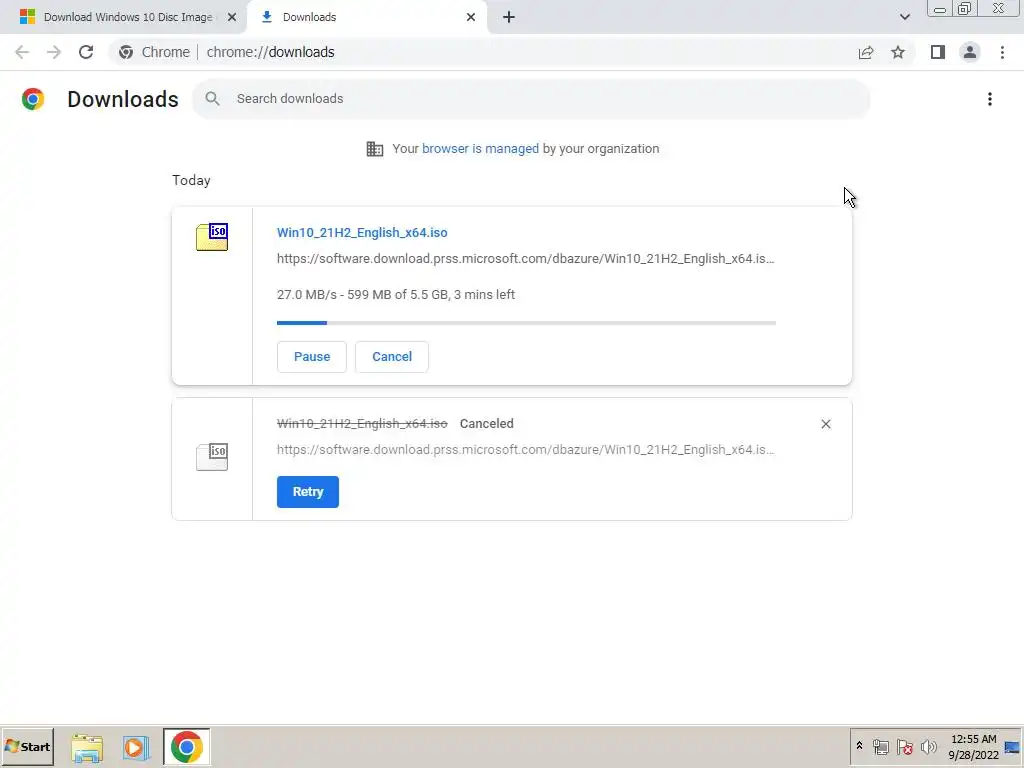Open a new tab with plus button
The width and height of the screenshot is (1024, 768).
(x=509, y=17)
